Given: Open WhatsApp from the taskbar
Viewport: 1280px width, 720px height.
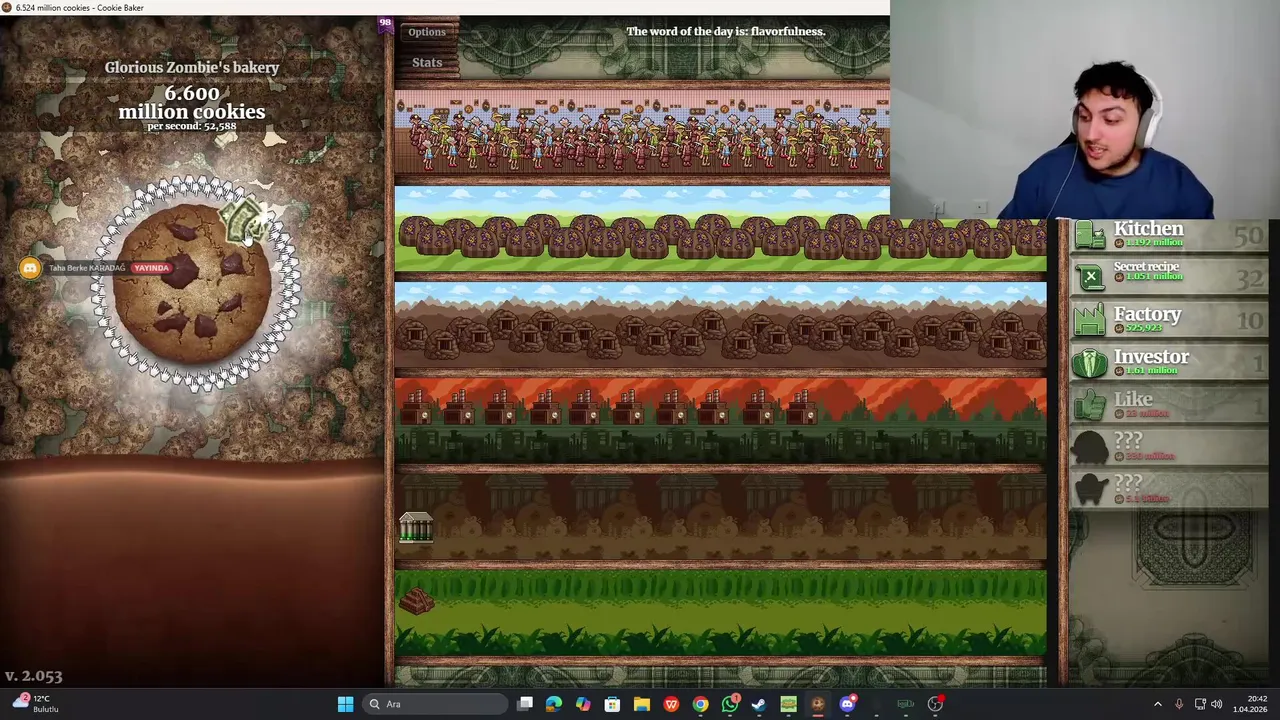Looking at the screenshot, I should (730, 704).
